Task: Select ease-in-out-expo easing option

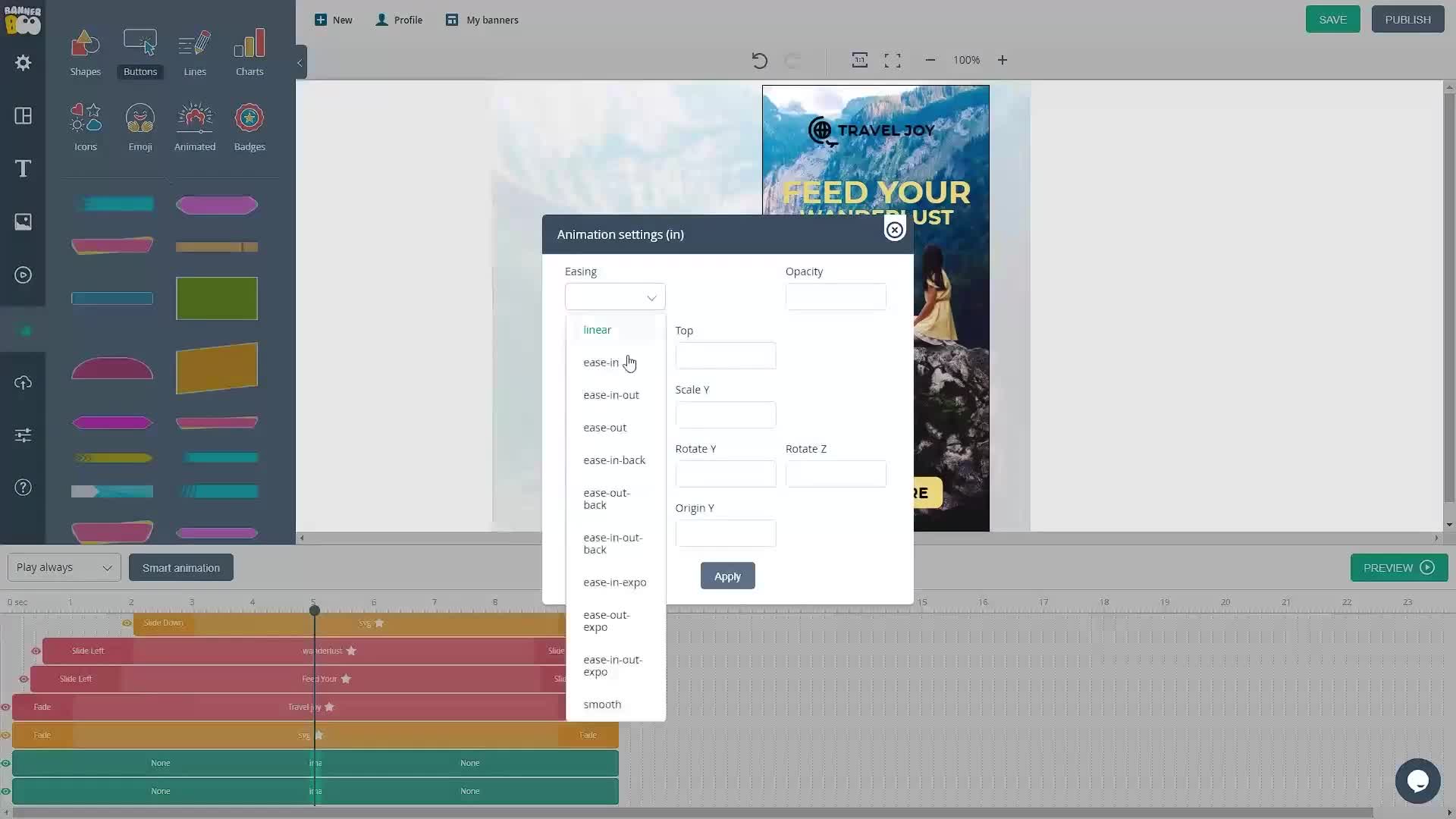Action: tap(616, 666)
